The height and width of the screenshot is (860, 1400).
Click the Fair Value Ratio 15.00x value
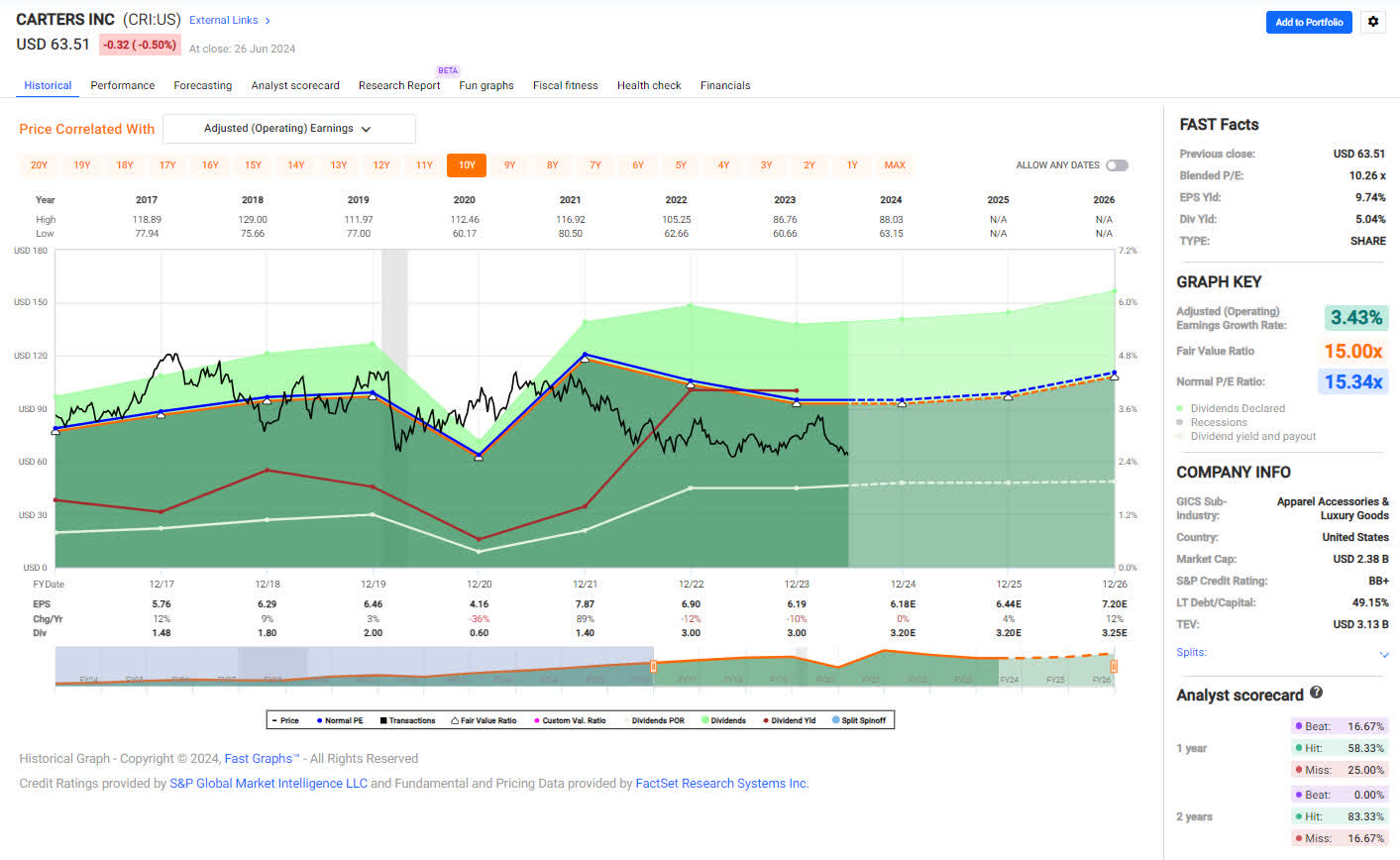tap(1353, 351)
